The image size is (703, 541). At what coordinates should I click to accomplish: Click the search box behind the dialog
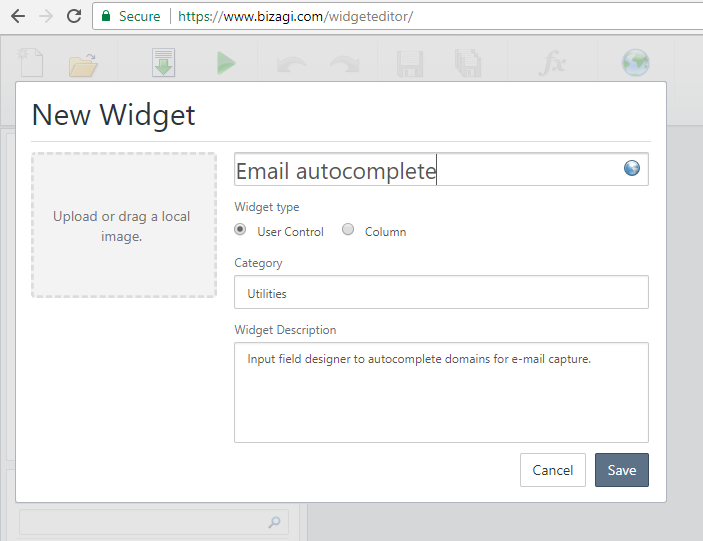tap(153, 522)
